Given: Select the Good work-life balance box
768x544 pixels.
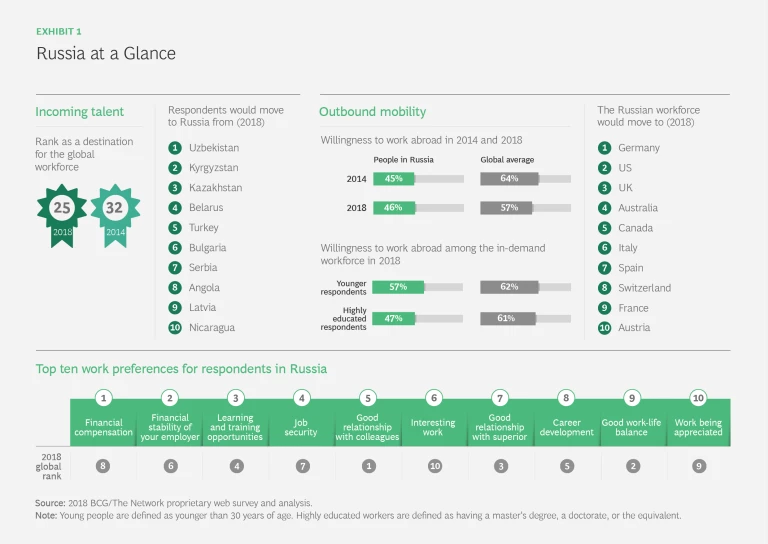Looking at the screenshot, I should click(x=632, y=427).
